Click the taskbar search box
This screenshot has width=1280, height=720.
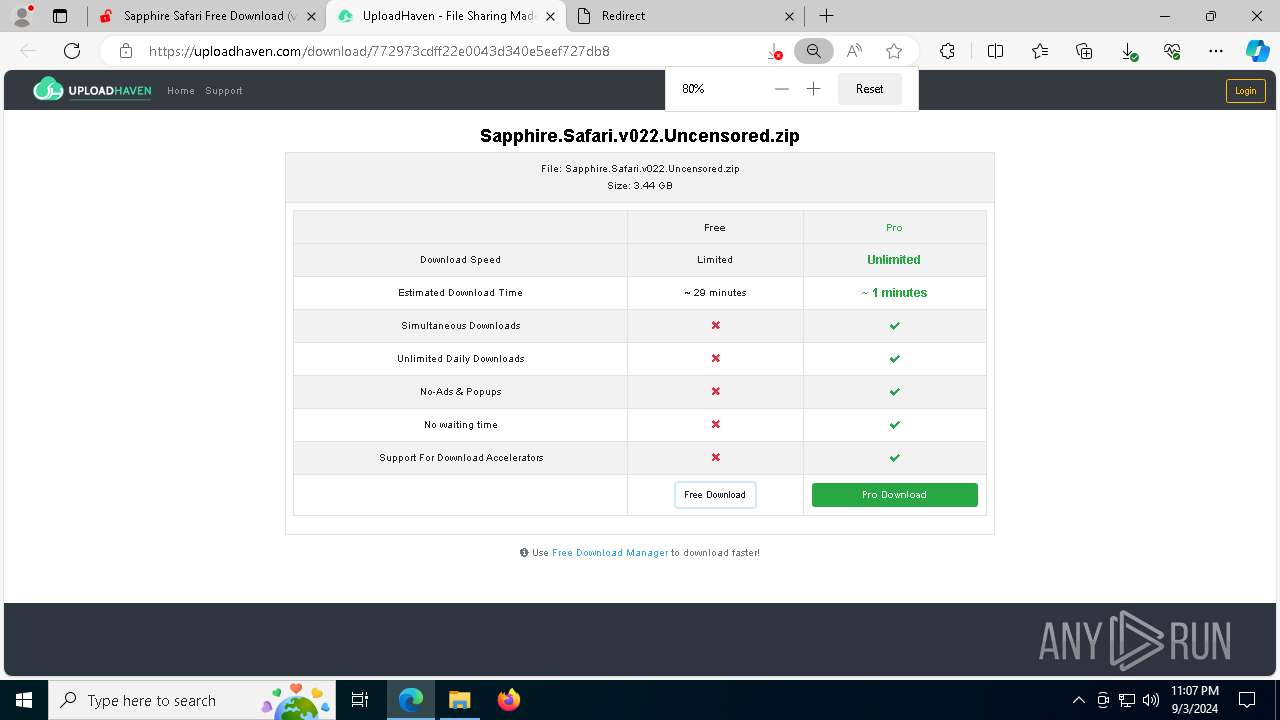click(192, 700)
